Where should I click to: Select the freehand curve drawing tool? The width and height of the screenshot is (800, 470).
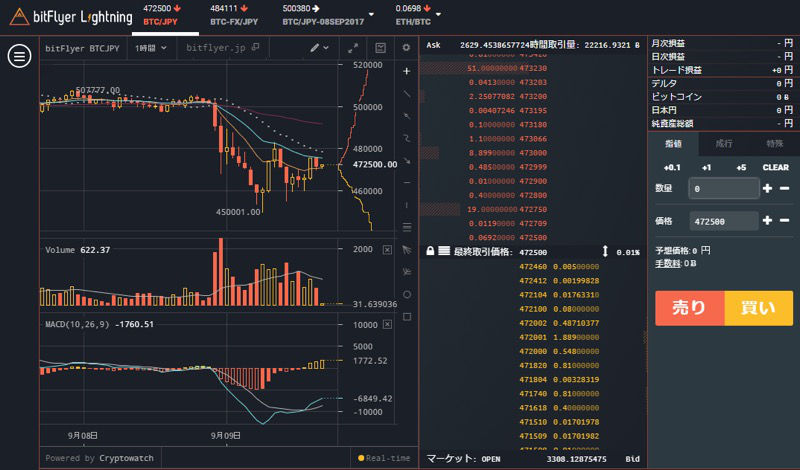[x=407, y=138]
